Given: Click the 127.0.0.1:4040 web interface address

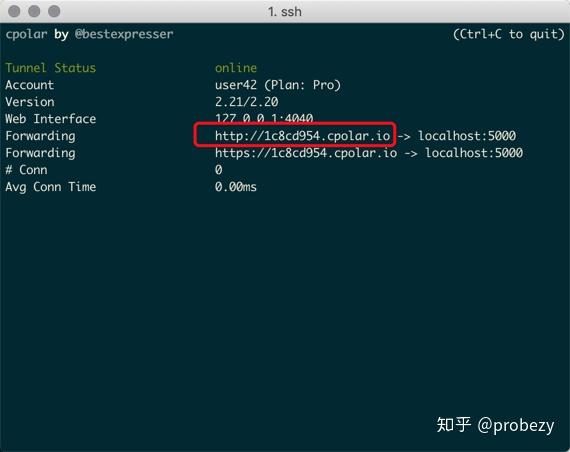Looking at the screenshot, I should (x=264, y=119).
